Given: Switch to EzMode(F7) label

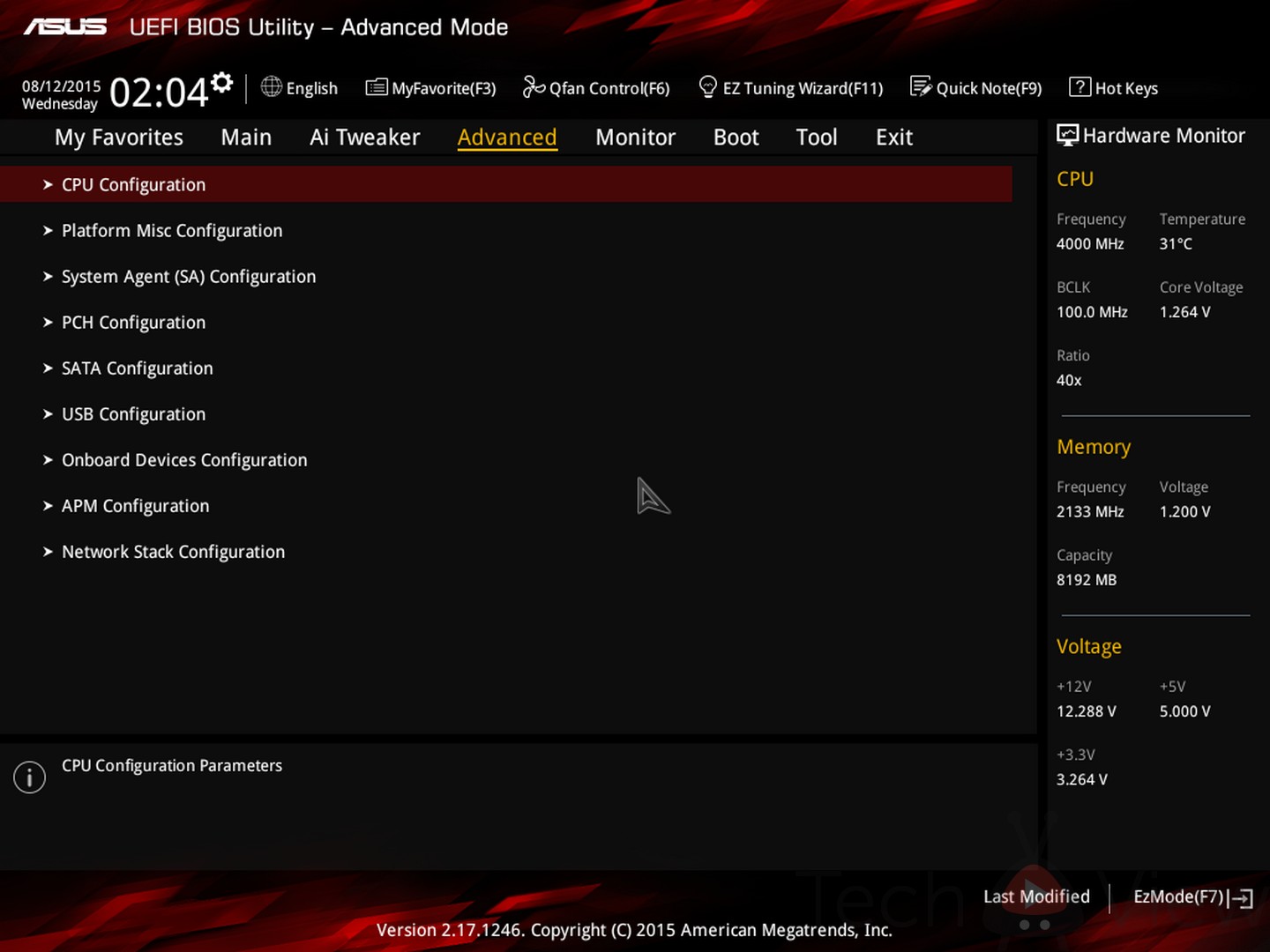Looking at the screenshot, I should point(1178,896).
